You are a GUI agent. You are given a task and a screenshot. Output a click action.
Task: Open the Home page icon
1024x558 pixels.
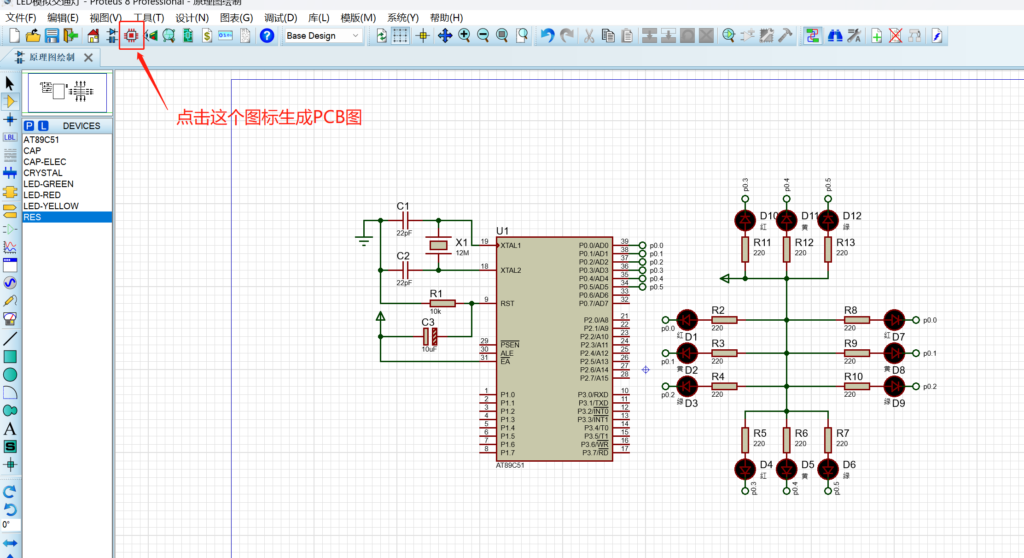(93, 36)
